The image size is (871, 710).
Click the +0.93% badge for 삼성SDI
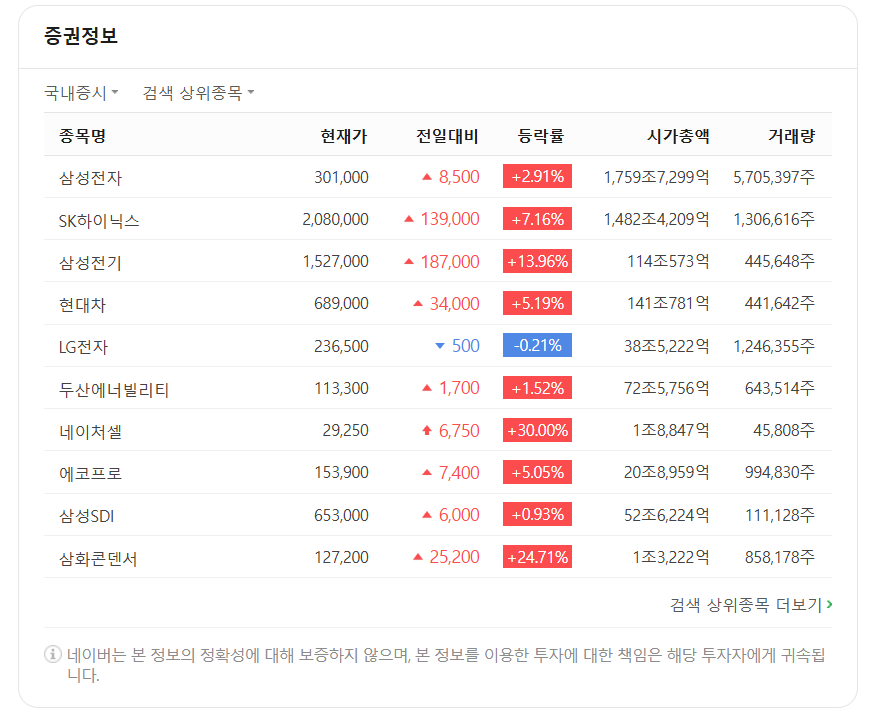(x=537, y=514)
